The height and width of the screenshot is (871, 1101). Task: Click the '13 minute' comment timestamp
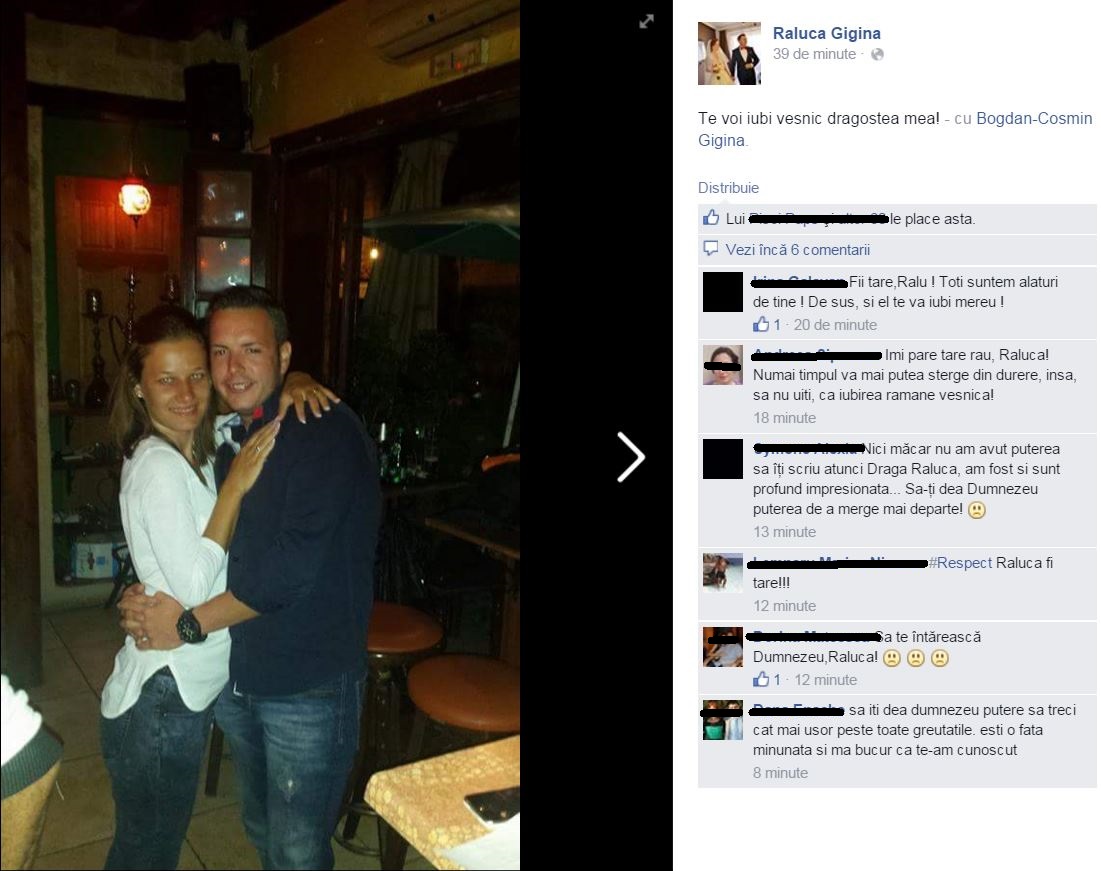(x=784, y=532)
